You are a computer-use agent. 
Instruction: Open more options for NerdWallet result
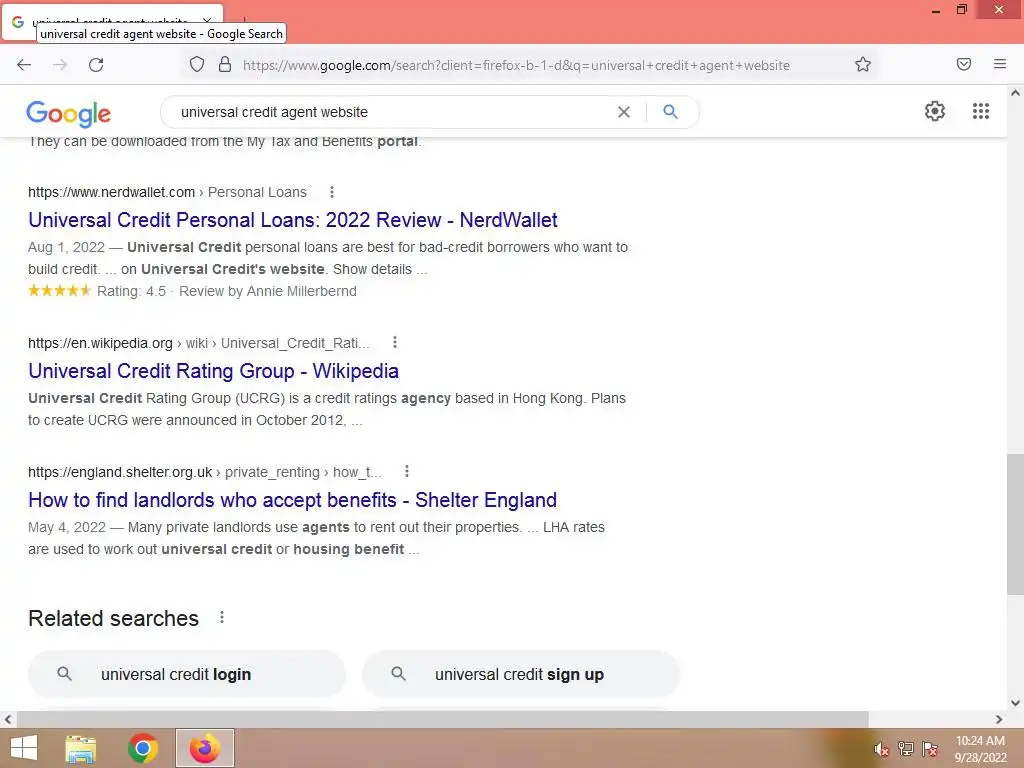(332, 192)
